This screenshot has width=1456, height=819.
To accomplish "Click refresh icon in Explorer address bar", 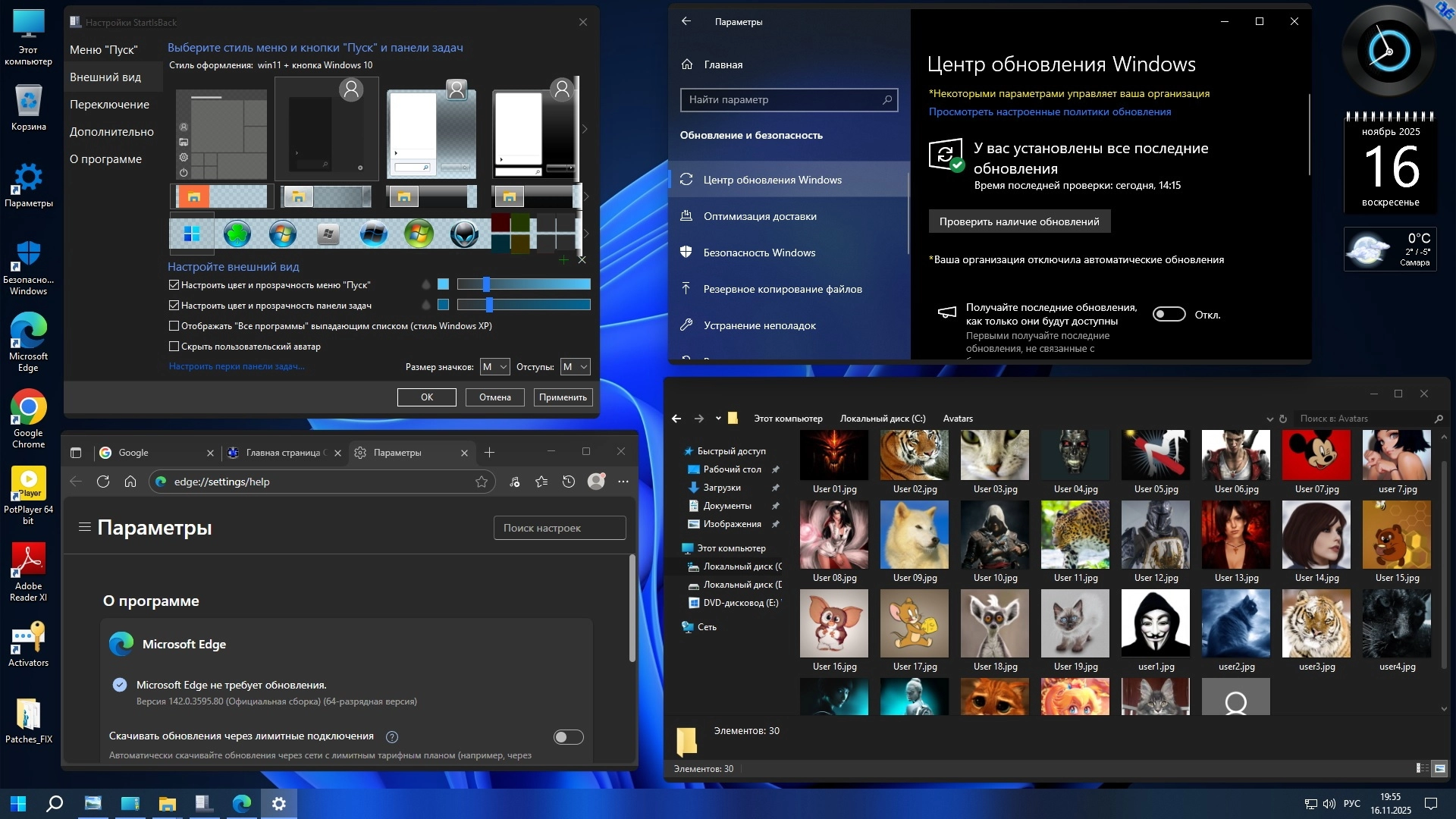I will point(1283,419).
